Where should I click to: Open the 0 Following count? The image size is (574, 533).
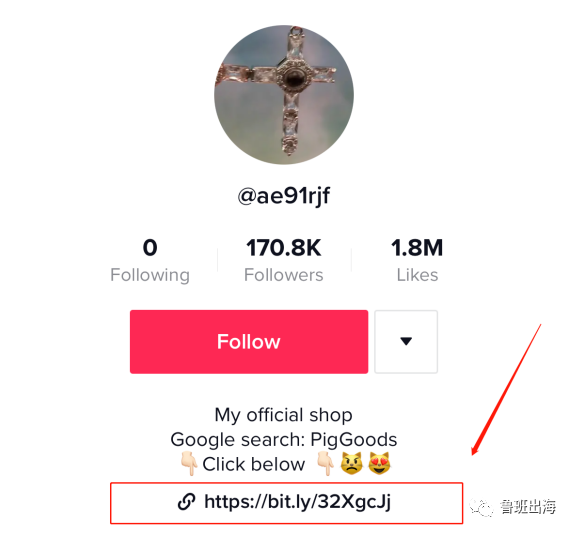[150, 260]
